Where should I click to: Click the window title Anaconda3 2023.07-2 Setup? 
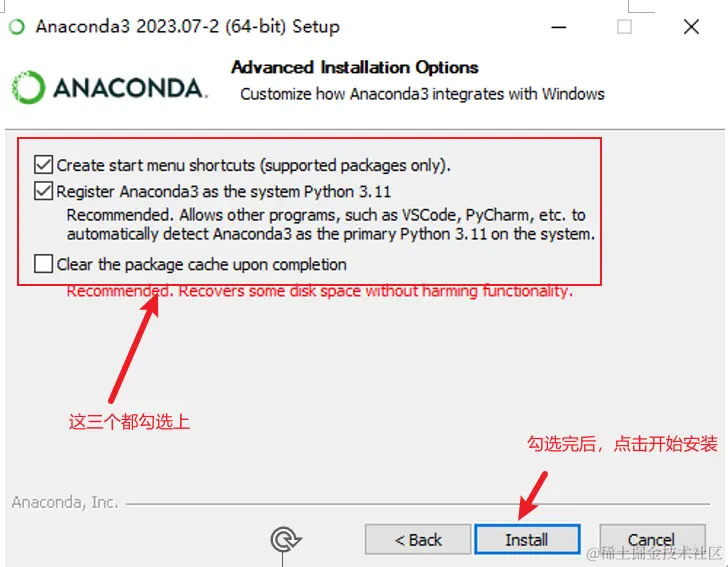(188, 26)
